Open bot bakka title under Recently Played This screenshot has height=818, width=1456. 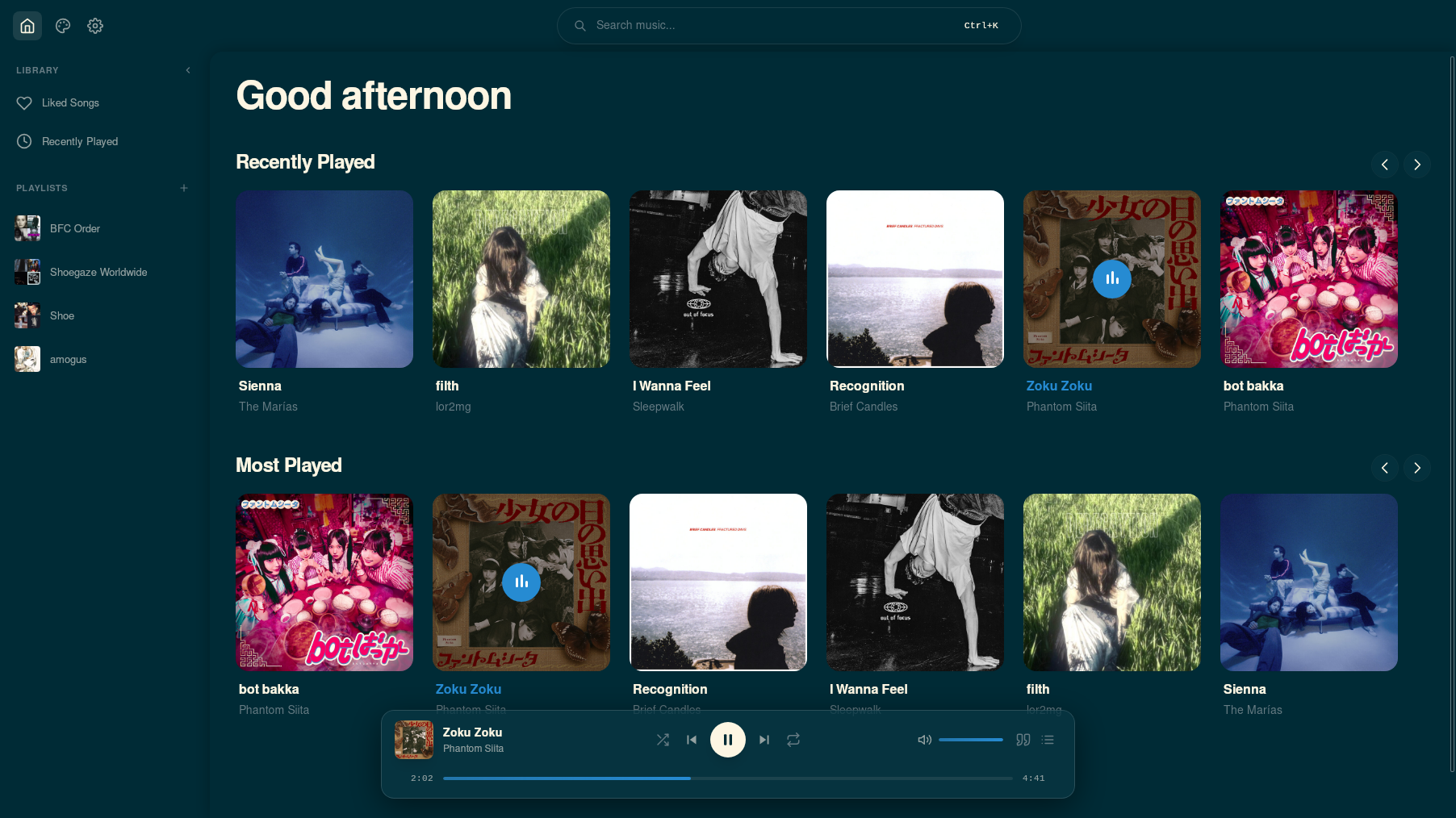1253,386
